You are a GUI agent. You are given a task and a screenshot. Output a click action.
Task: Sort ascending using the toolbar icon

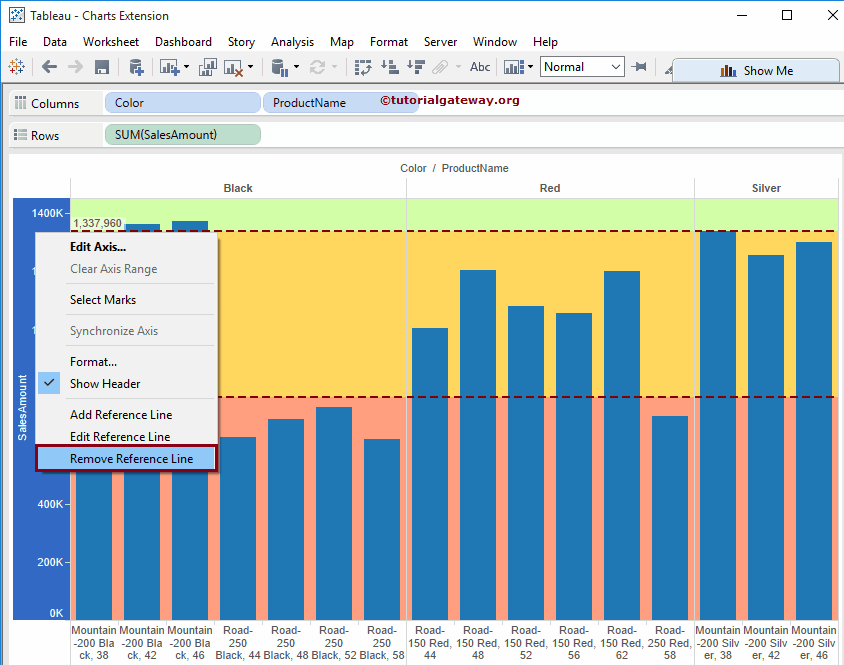(388, 67)
